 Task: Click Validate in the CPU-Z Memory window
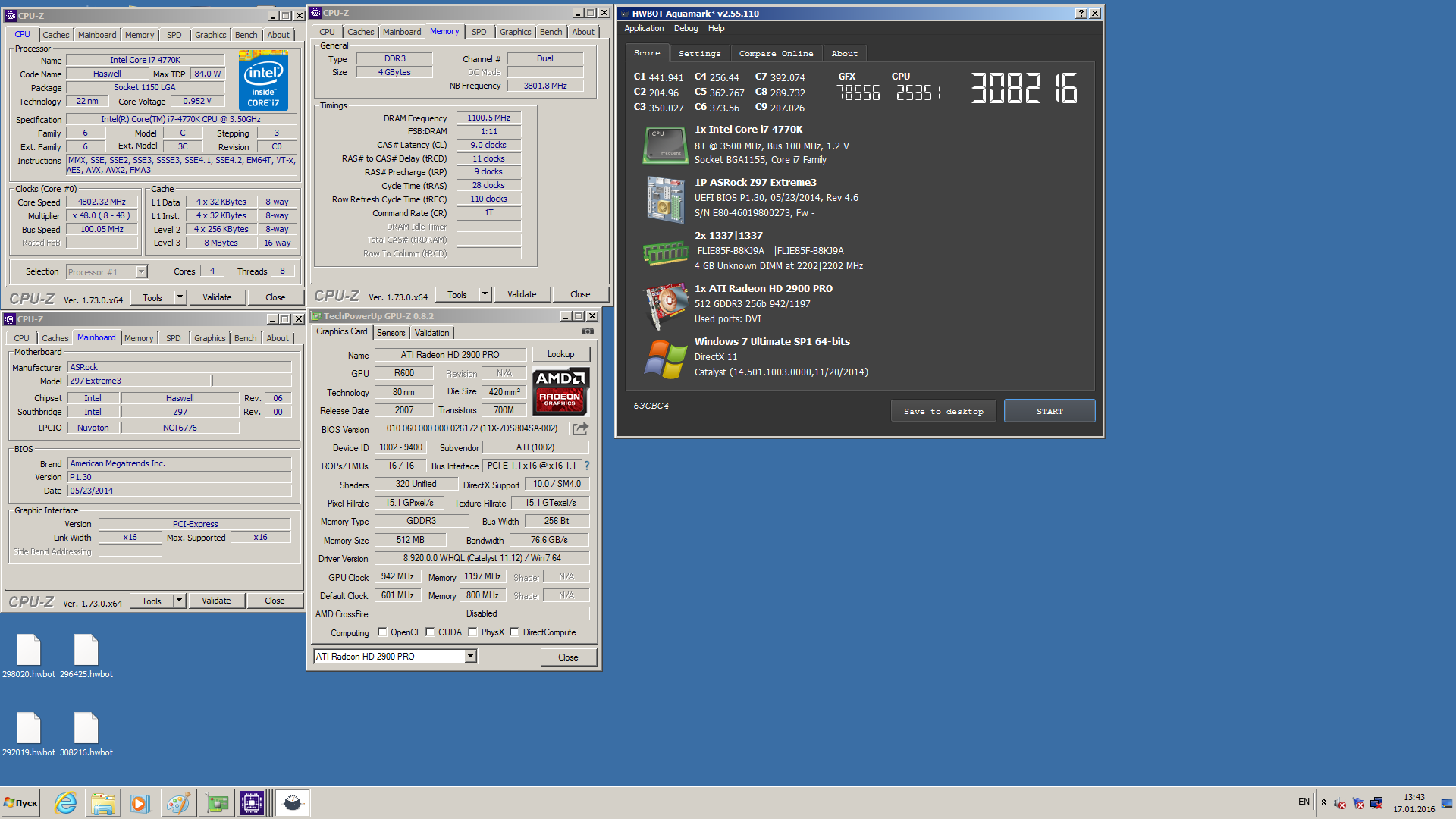tap(522, 294)
